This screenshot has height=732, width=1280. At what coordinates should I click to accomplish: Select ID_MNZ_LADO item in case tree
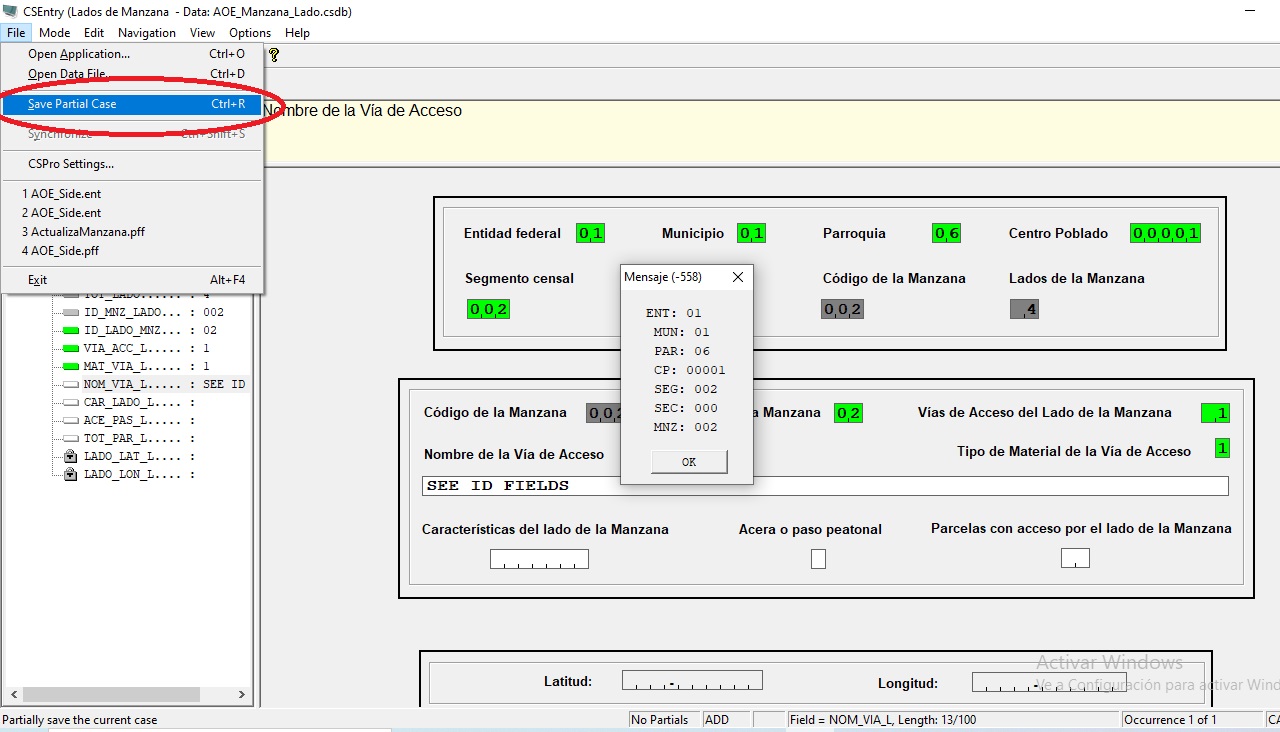[153, 312]
